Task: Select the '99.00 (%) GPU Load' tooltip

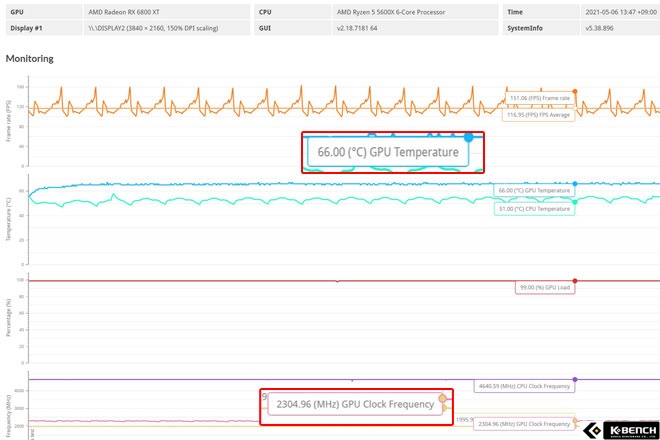Action: click(x=545, y=288)
